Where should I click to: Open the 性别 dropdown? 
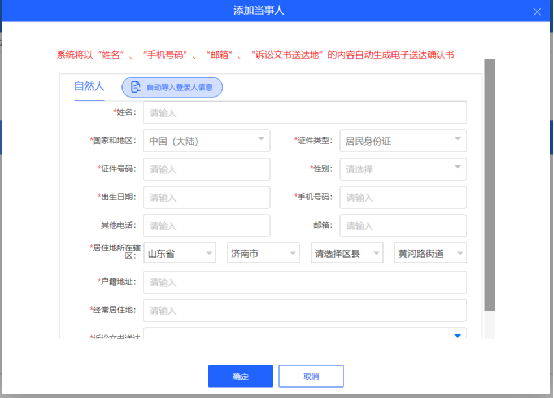(x=403, y=169)
